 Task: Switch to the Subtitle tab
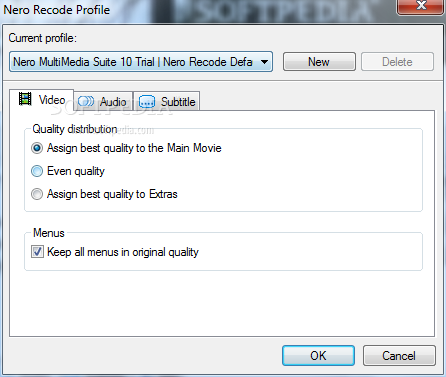(167, 101)
